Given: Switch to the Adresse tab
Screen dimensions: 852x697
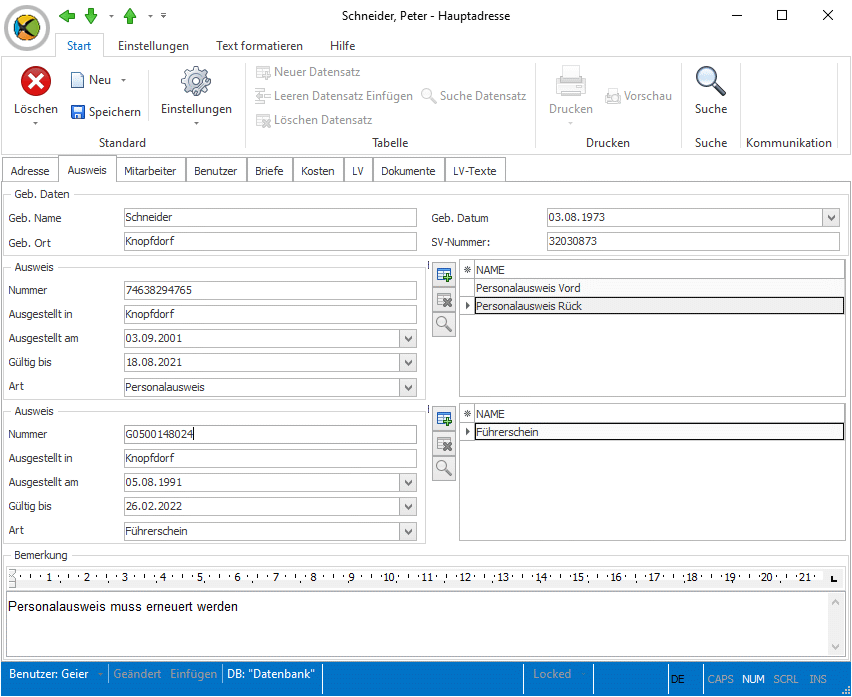Looking at the screenshot, I should [x=30, y=171].
